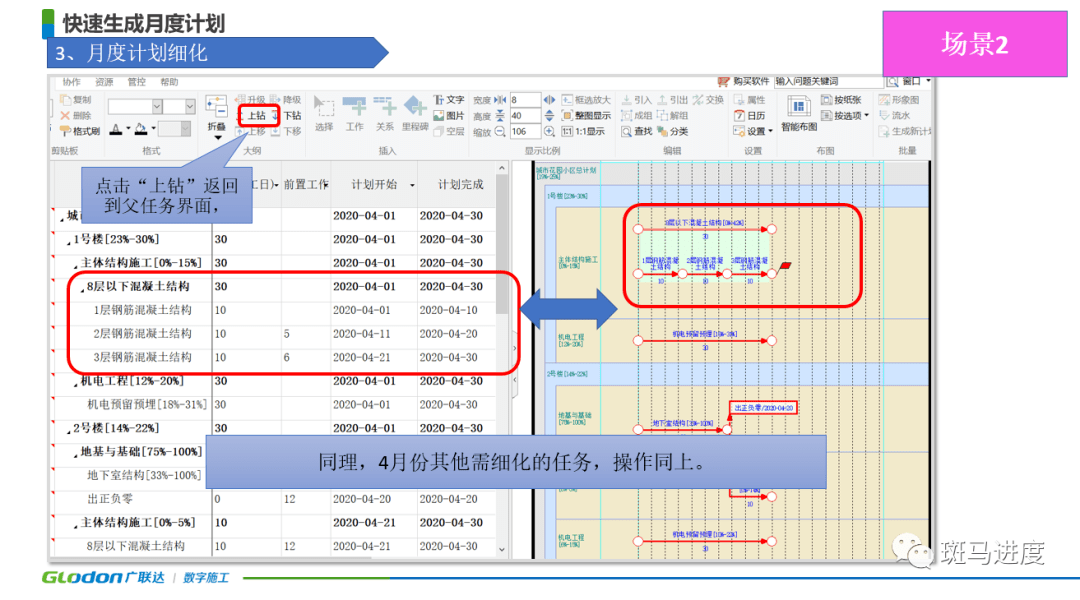Viewport: 1080px width, 600px height.
Task: Click 引出 export icon
Action: click(x=663, y=100)
